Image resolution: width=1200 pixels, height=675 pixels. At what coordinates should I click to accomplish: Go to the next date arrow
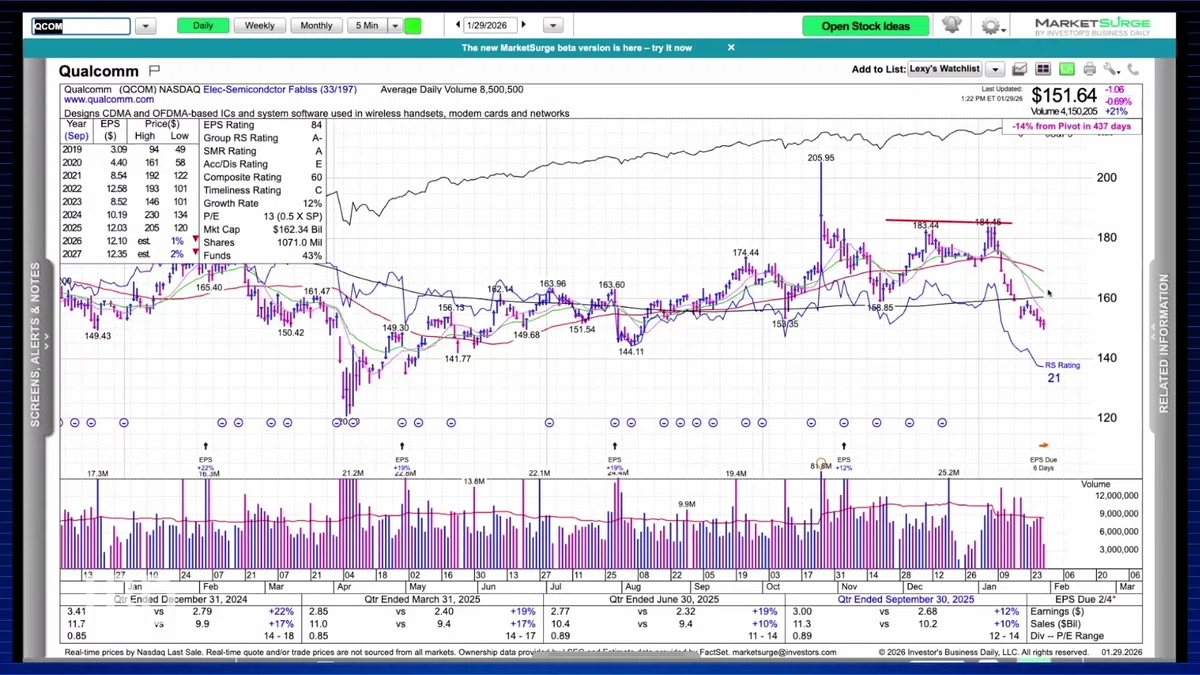tap(524, 25)
